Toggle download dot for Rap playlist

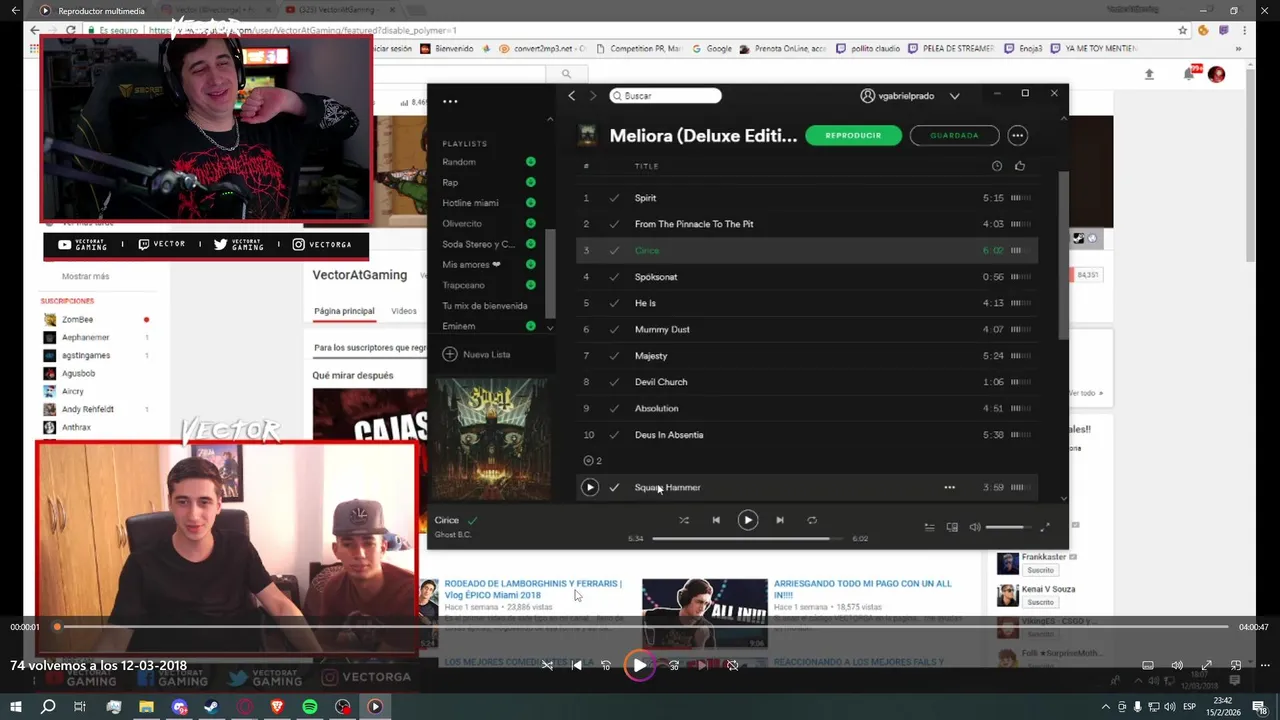[531, 182]
